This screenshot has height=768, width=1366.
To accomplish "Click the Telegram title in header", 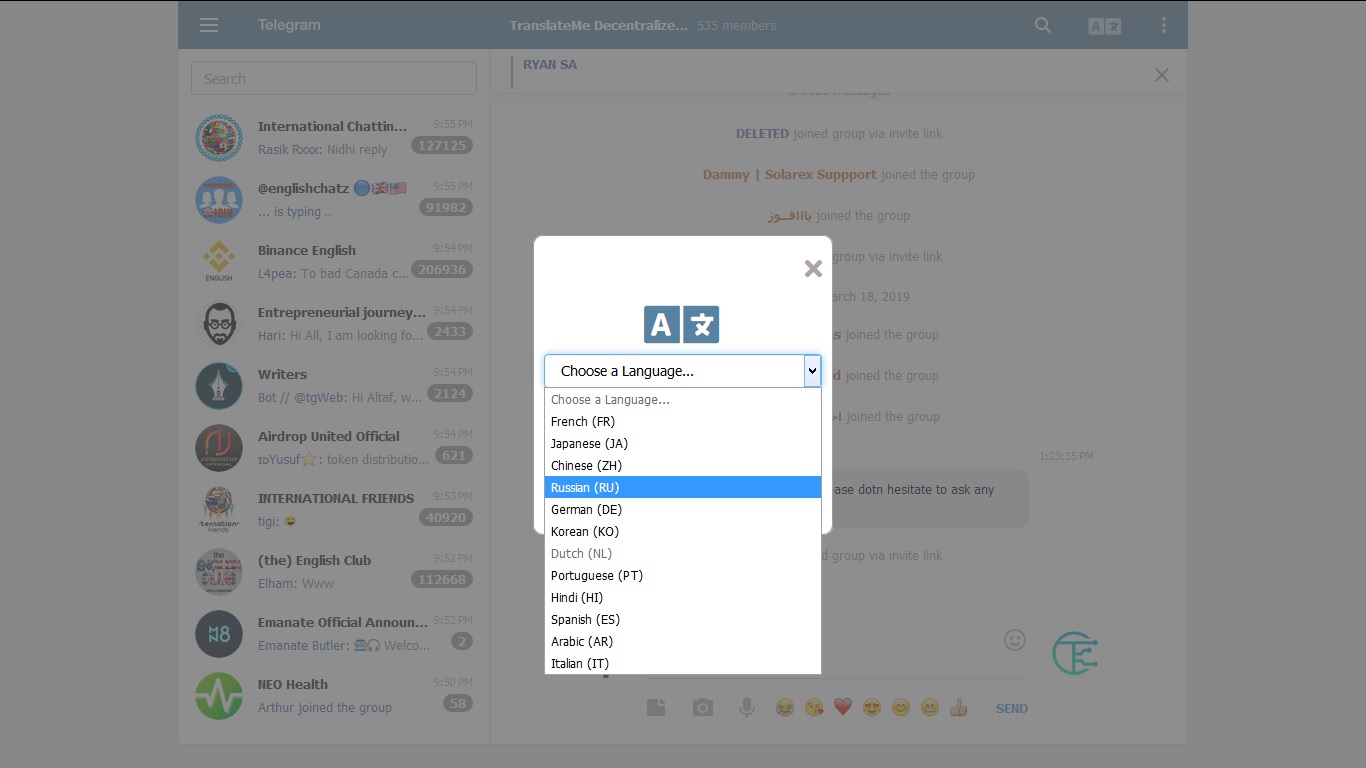I will click(289, 25).
